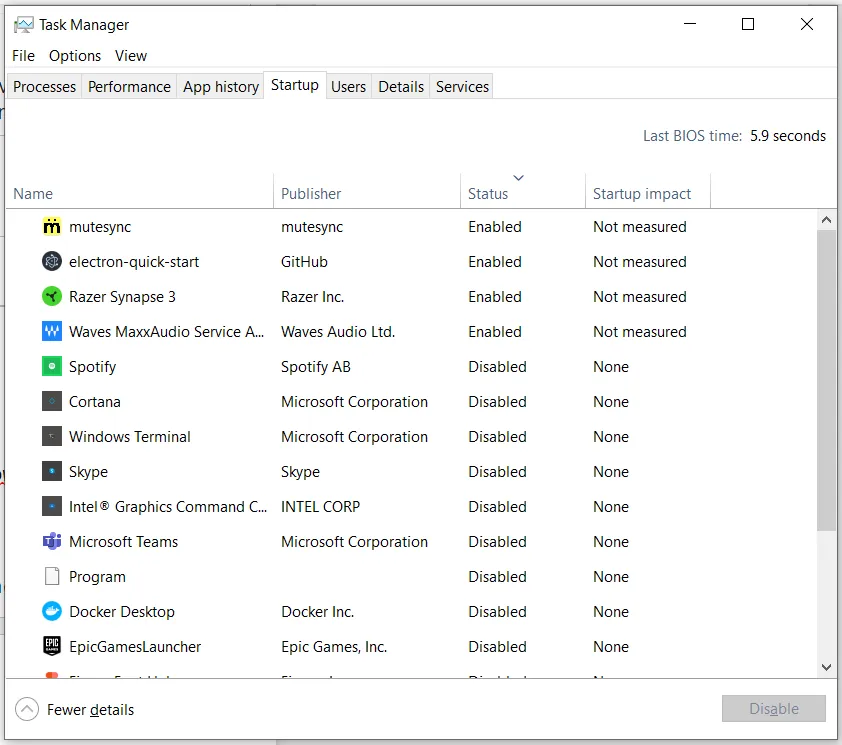
Task: Switch to the Details tab
Action: pos(401,86)
